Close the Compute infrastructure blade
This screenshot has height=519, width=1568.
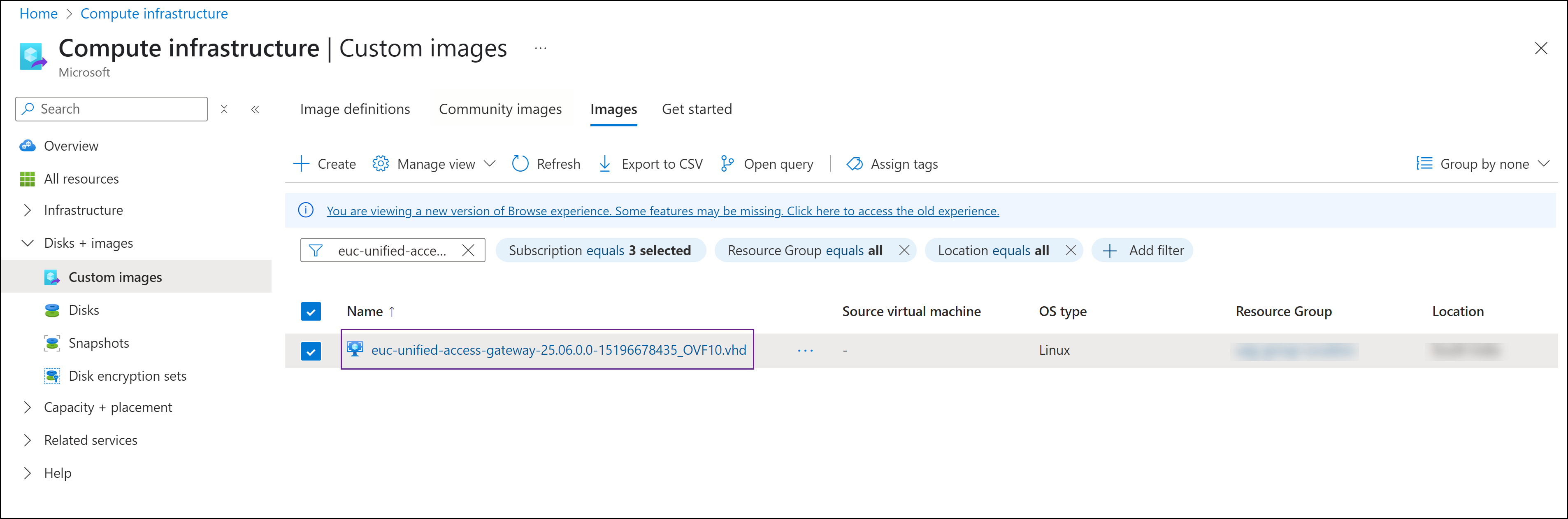coord(1540,48)
